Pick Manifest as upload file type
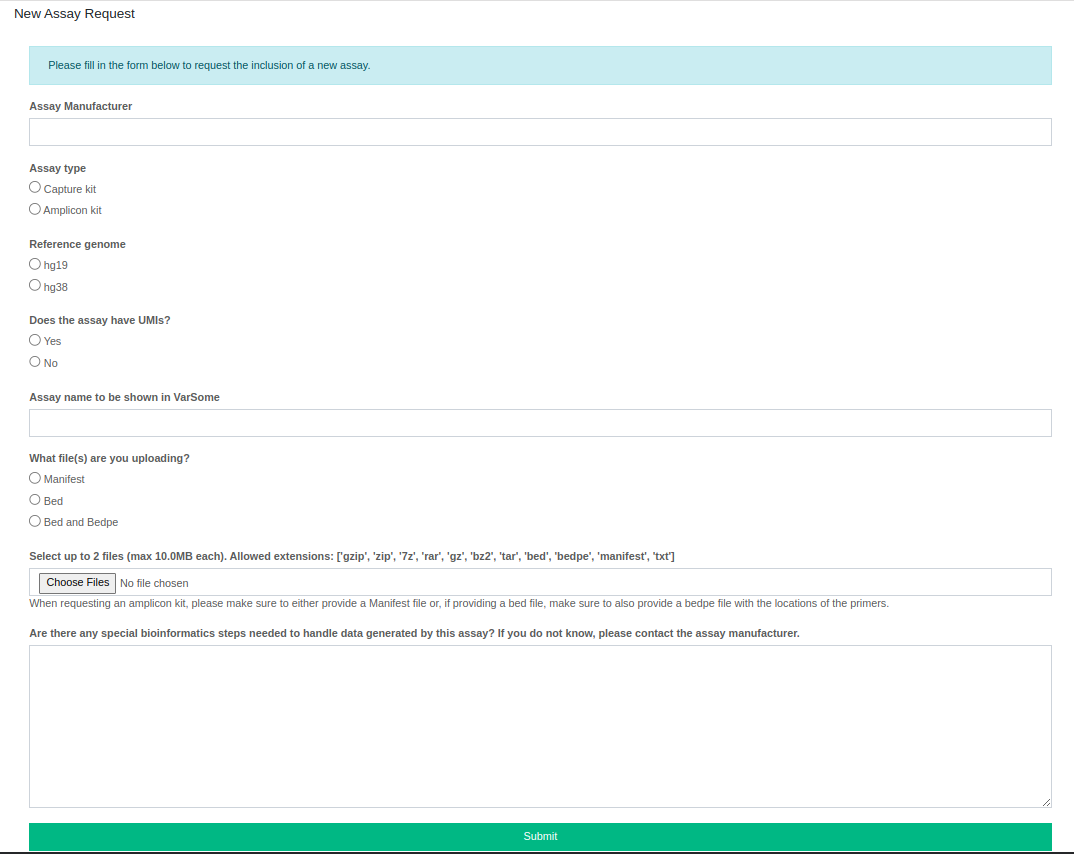The image size is (1074, 854). (x=35, y=478)
